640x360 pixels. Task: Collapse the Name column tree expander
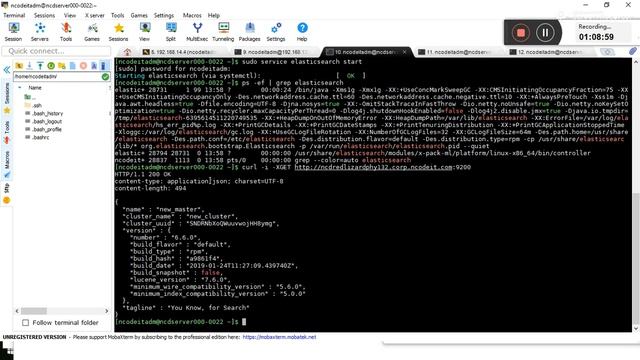pos(20,88)
